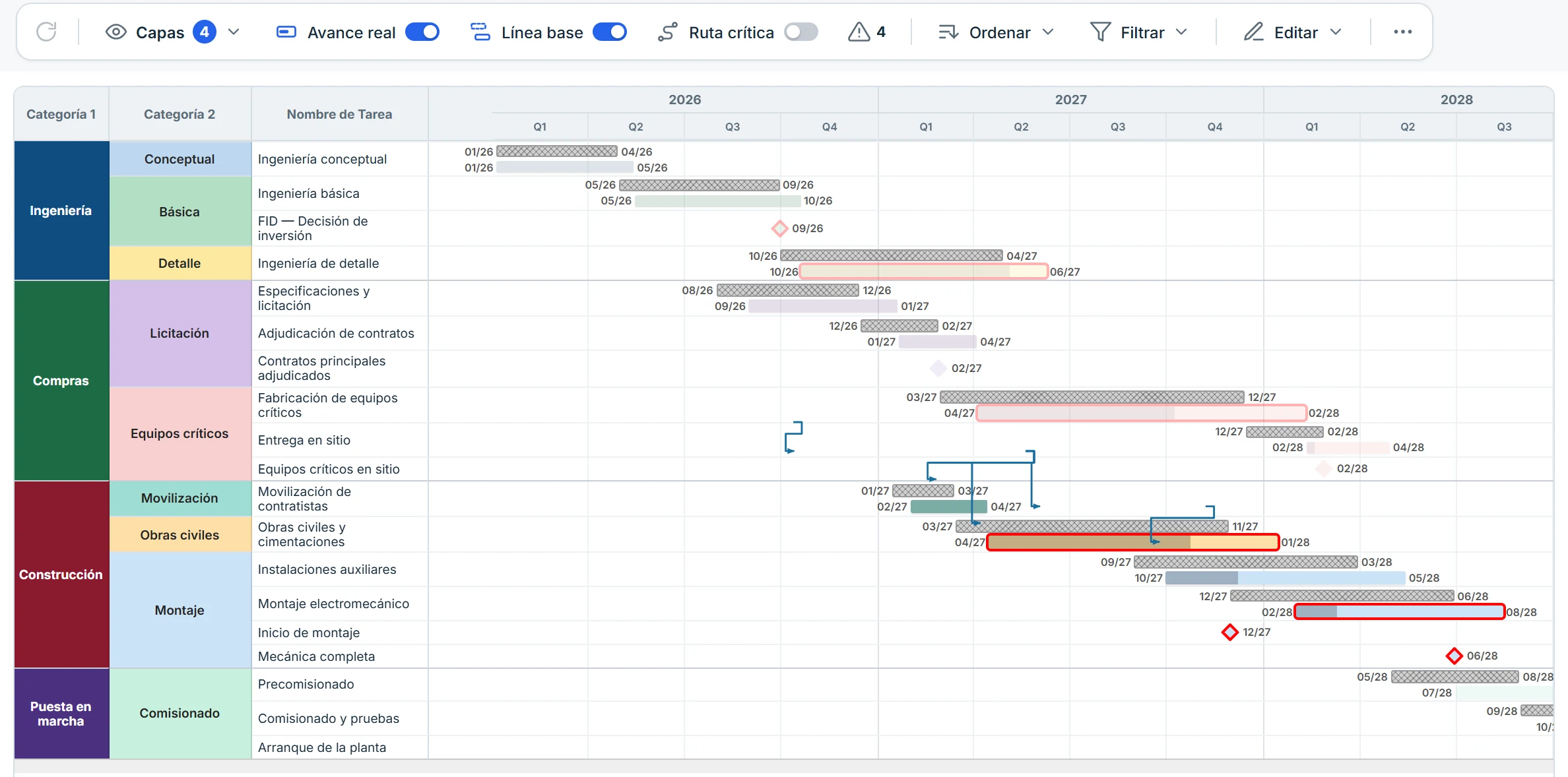Viewport: 1568px width, 777px height.
Task: Select the Equipos críticos category cell
Action: click(180, 433)
